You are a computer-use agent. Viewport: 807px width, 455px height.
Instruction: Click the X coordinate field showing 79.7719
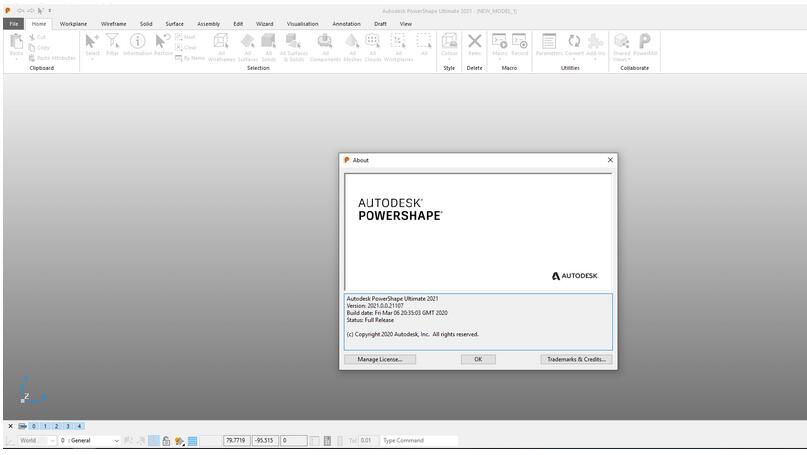coord(237,441)
